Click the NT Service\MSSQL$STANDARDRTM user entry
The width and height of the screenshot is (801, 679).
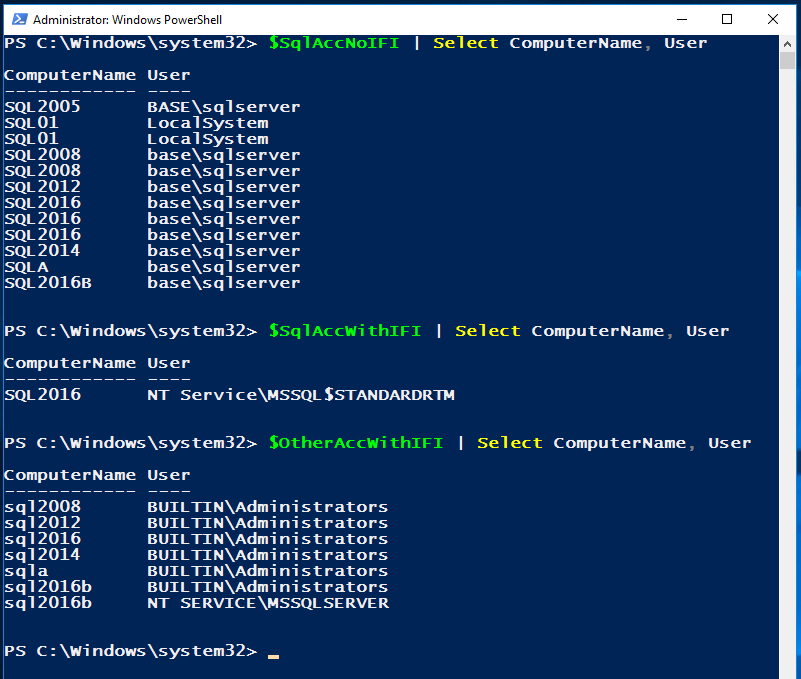tap(301, 395)
